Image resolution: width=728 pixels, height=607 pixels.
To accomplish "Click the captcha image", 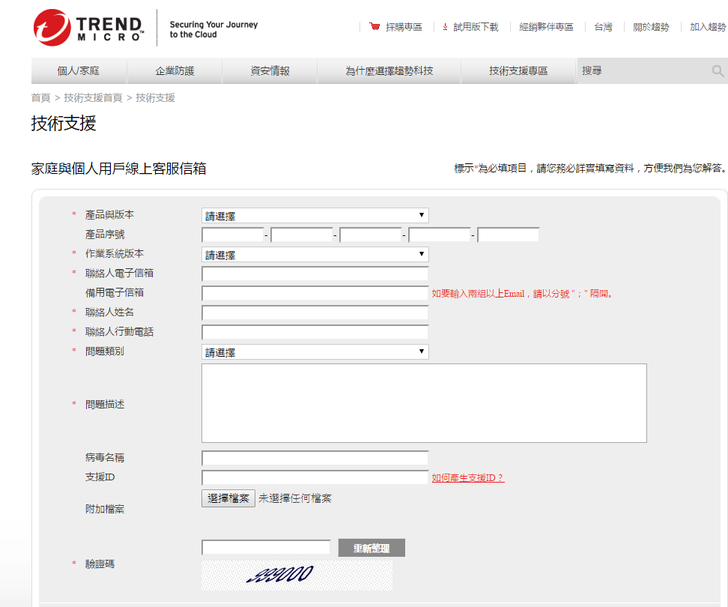I will pos(297,575).
